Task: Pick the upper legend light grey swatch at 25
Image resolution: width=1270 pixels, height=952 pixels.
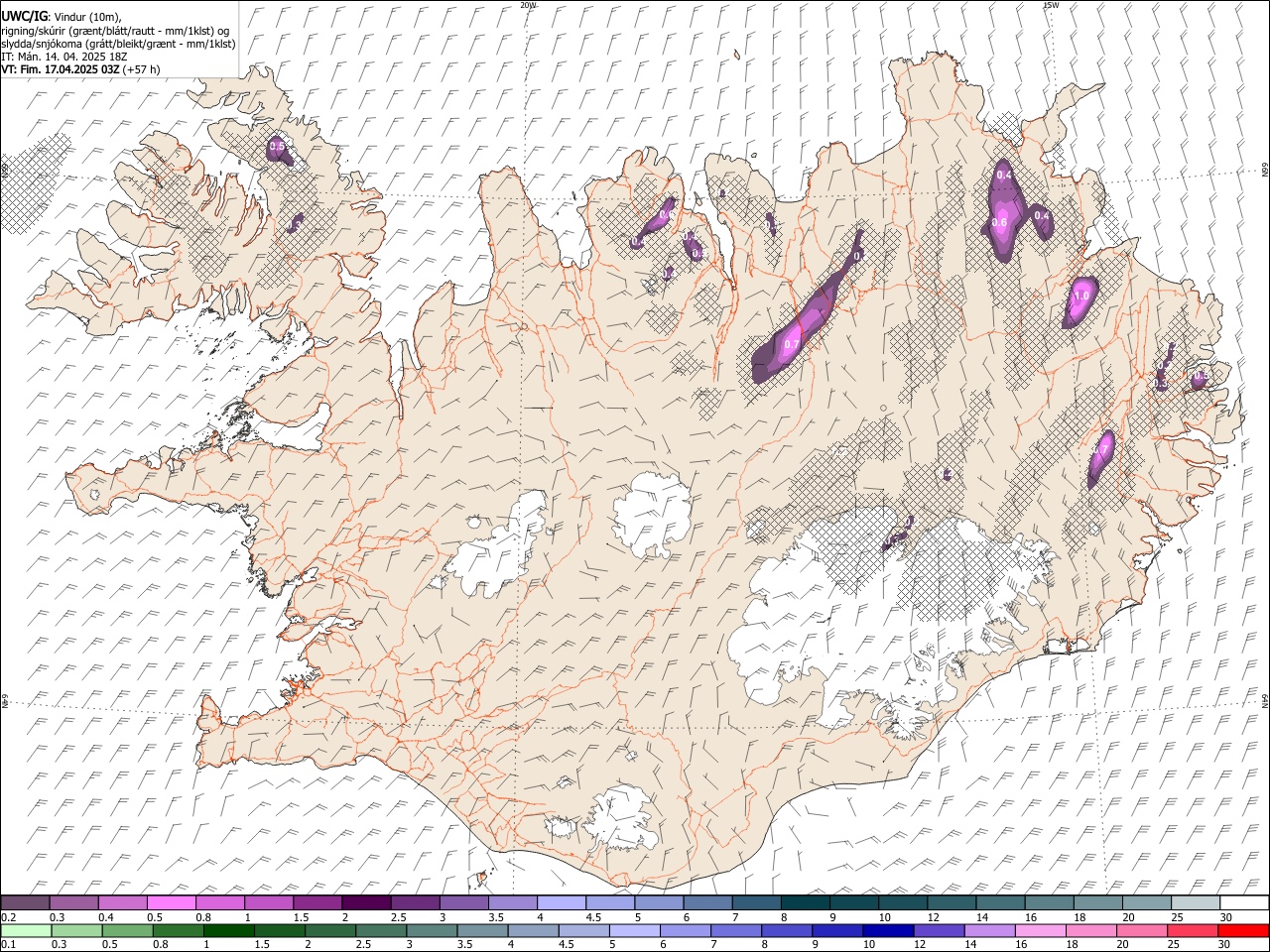Action: 1196,903
